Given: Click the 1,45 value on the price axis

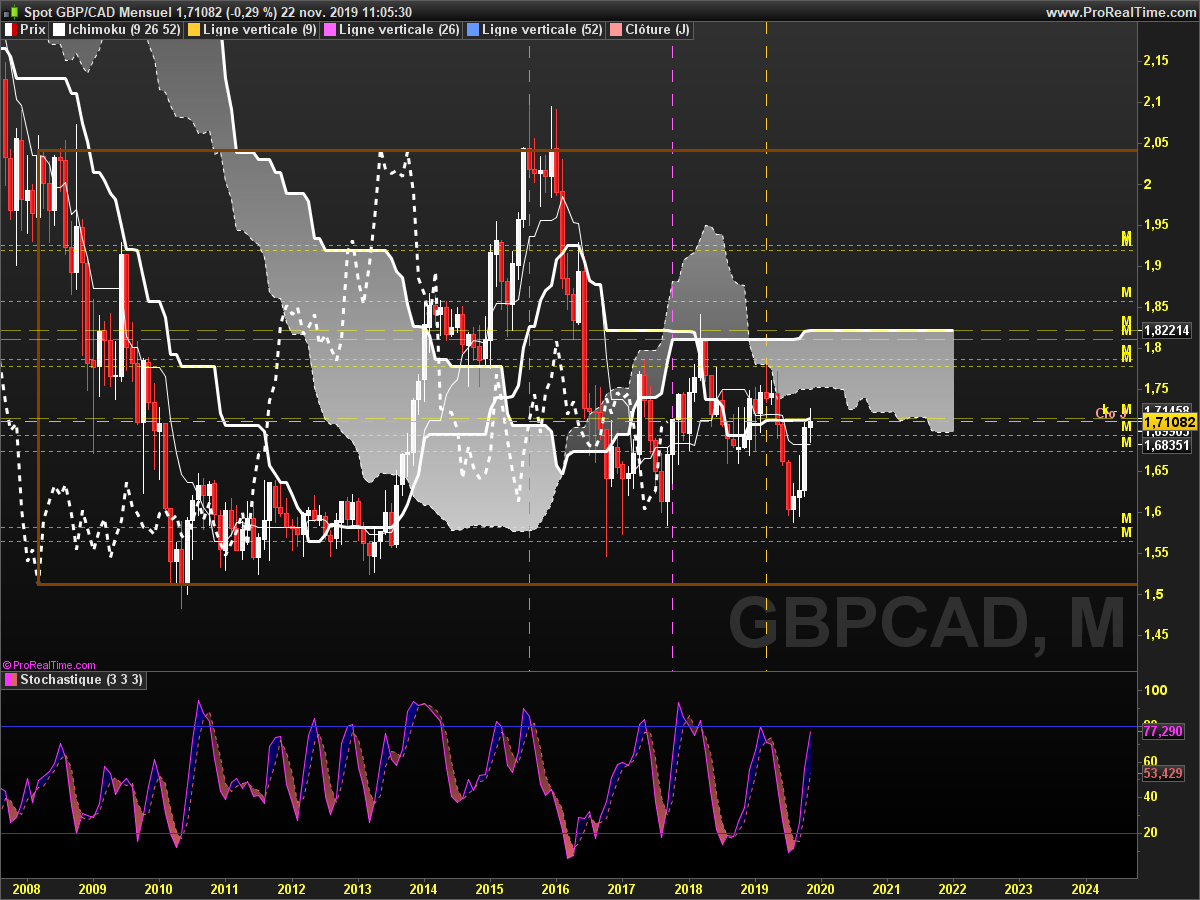Looking at the screenshot, I should point(1155,635).
